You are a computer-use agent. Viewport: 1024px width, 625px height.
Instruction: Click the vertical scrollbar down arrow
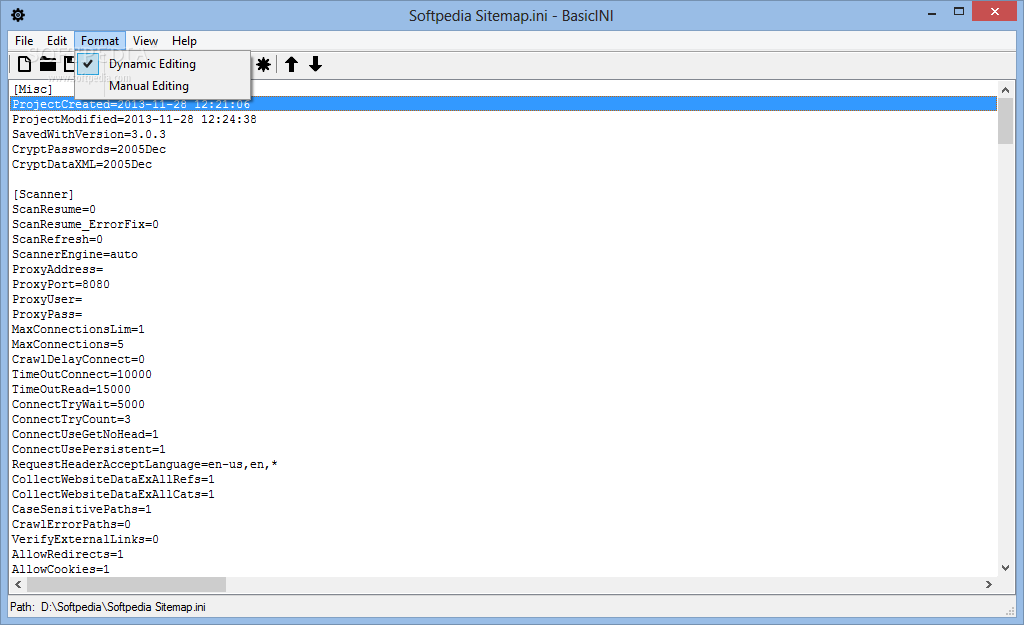tap(1005, 568)
